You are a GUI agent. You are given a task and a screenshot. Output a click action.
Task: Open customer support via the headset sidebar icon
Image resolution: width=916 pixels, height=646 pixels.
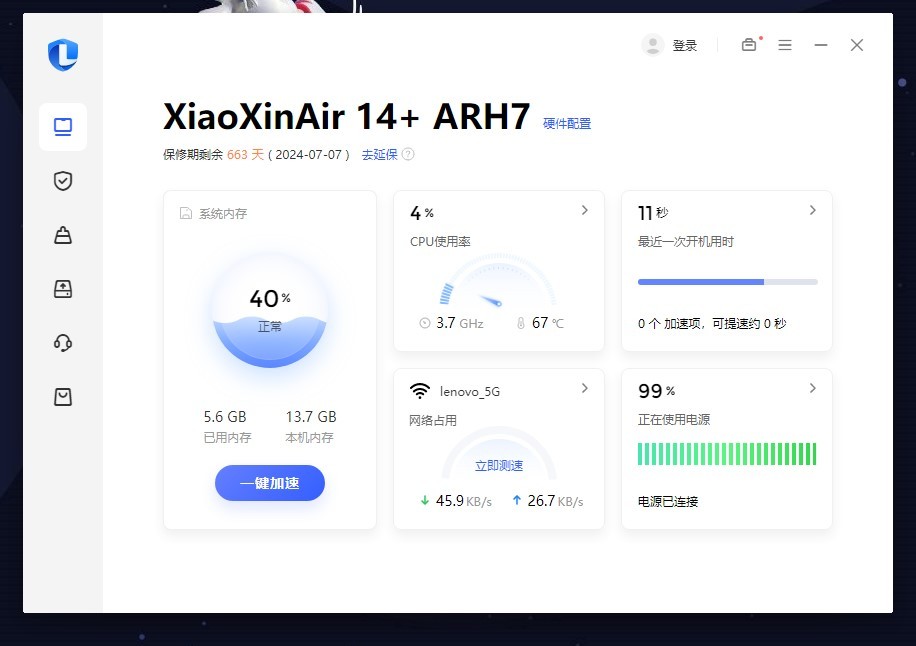(x=62, y=343)
